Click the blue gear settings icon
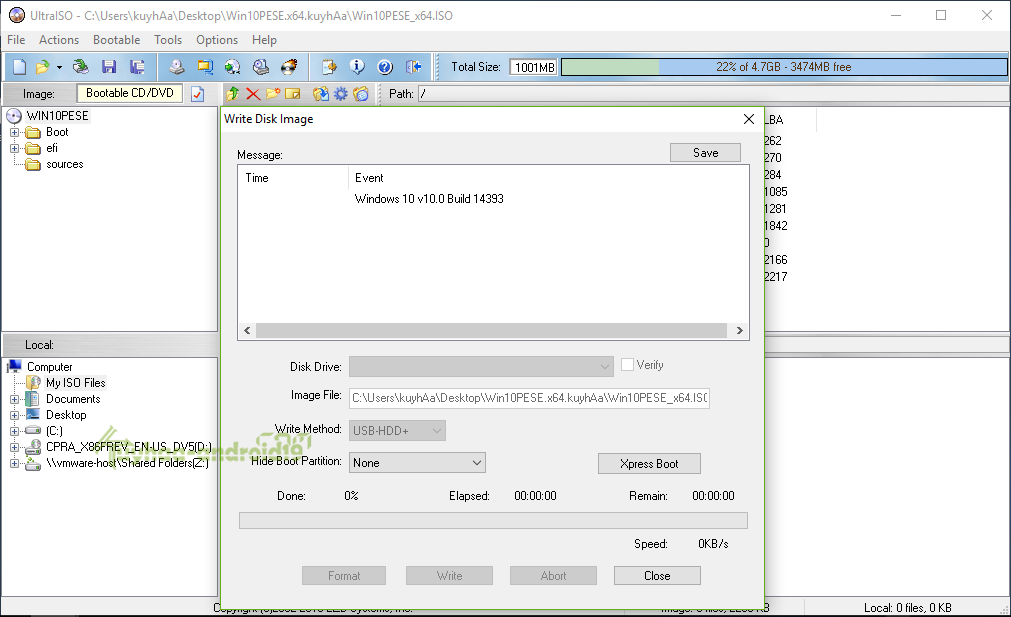1011x617 pixels. tap(340, 94)
